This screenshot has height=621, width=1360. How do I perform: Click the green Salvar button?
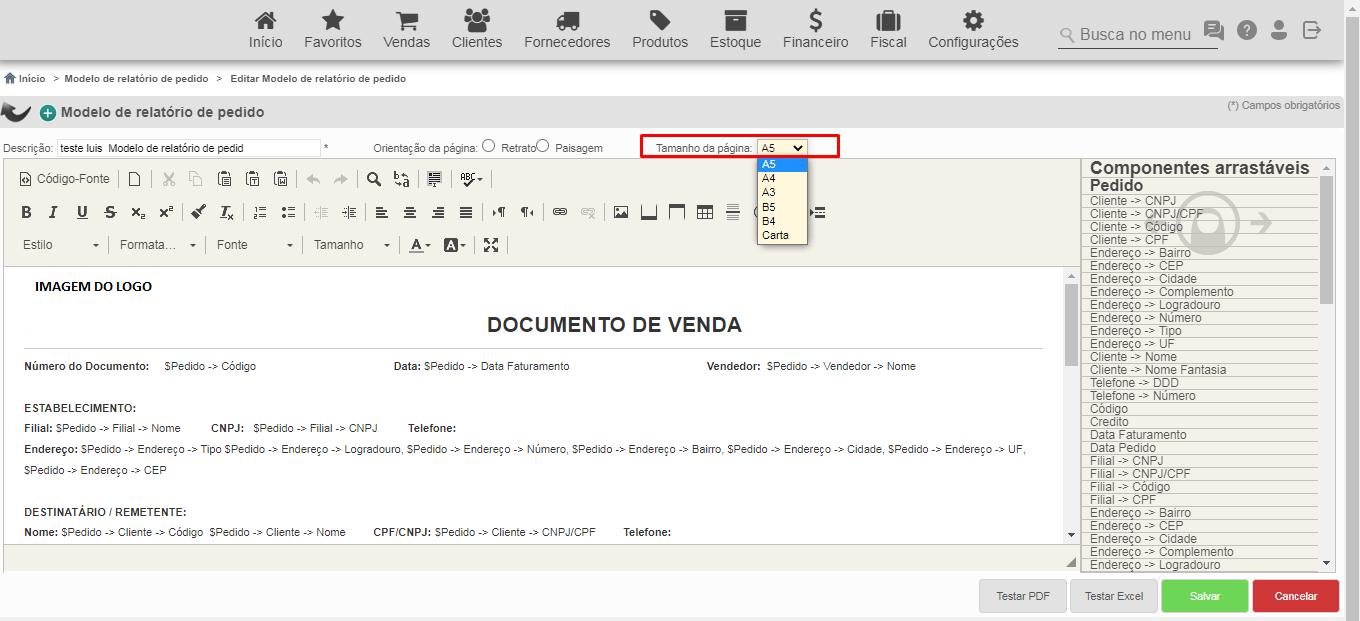tap(1205, 596)
